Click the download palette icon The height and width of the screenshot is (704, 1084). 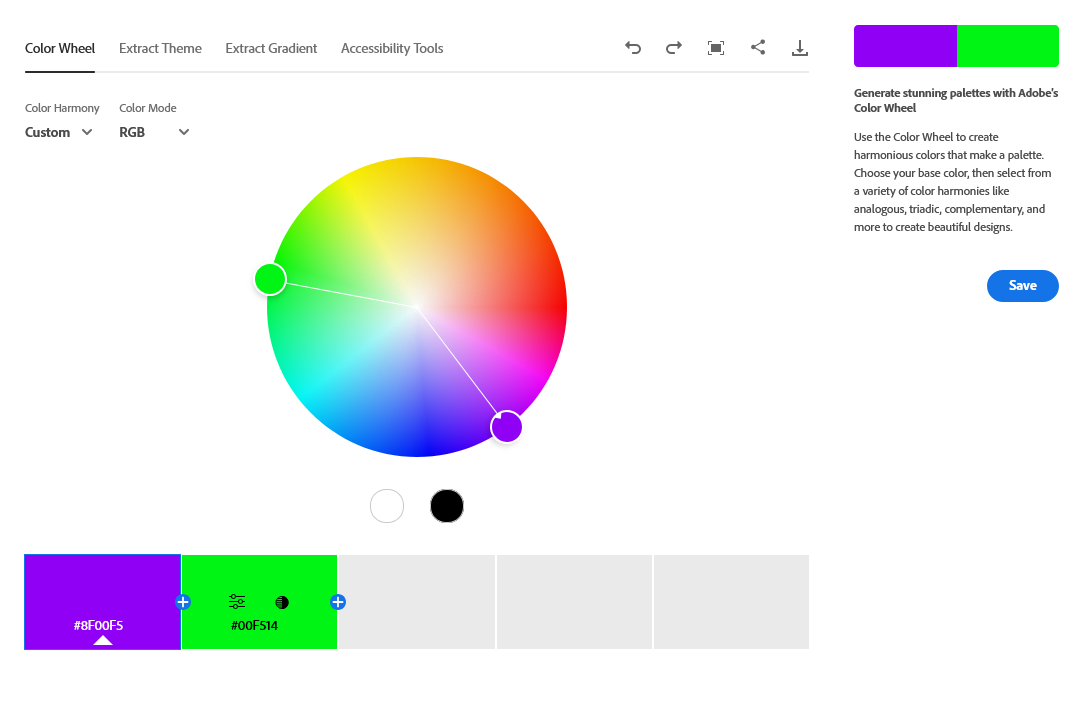click(x=800, y=48)
